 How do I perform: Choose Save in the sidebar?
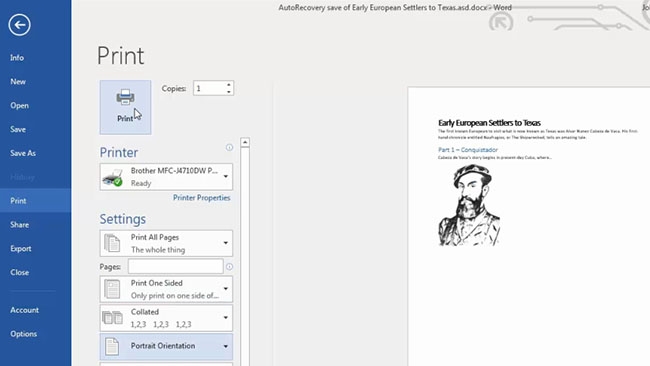[18, 129]
